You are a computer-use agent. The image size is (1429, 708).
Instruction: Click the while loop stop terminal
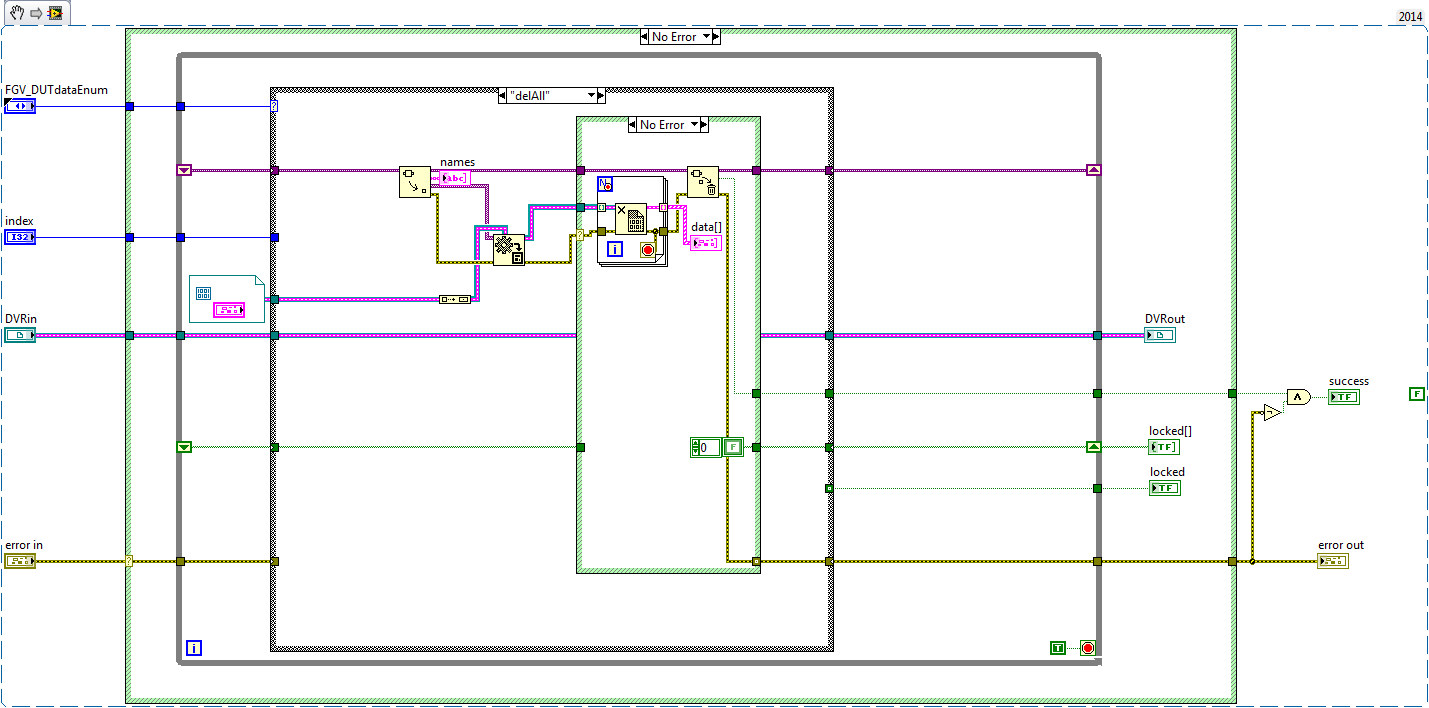[1088, 648]
